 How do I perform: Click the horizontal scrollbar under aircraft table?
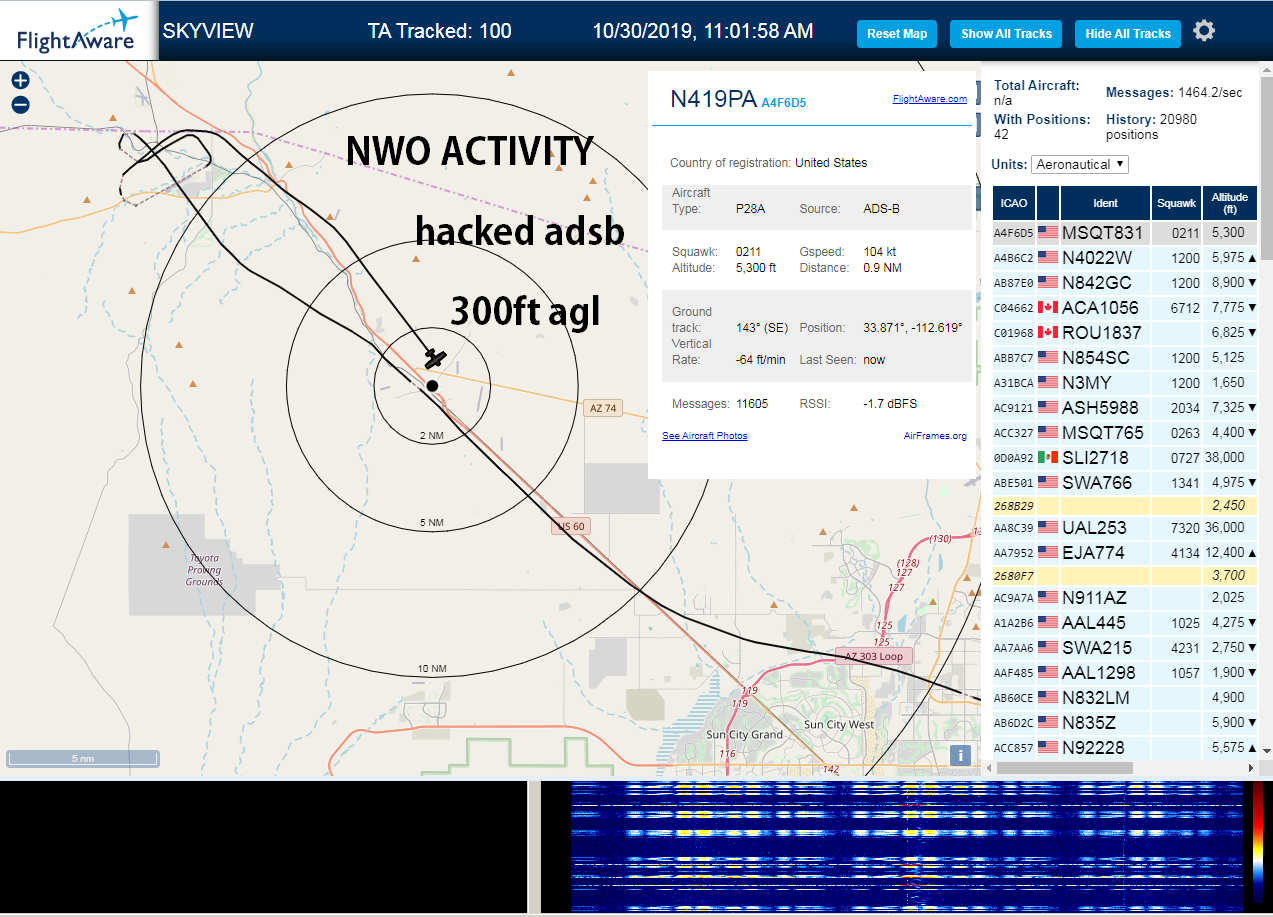coord(1064,768)
